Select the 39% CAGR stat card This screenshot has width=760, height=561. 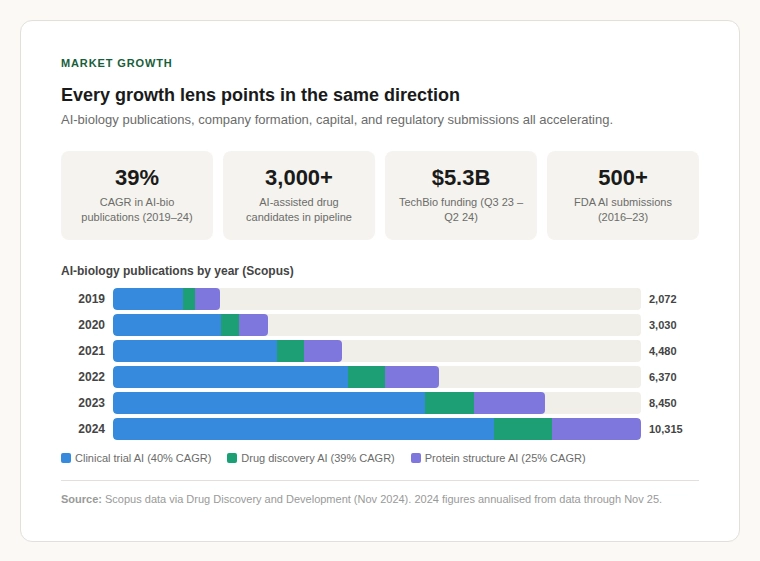click(137, 195)
